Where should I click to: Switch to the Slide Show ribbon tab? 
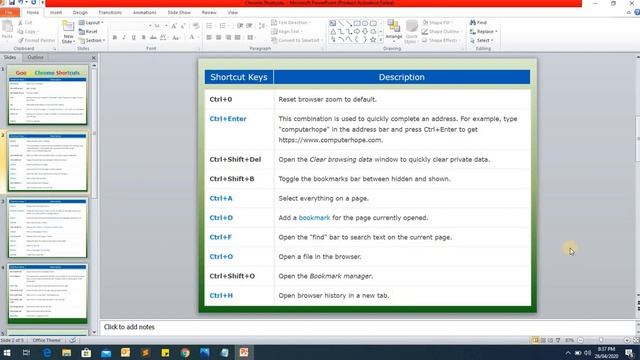pos(179,13)
